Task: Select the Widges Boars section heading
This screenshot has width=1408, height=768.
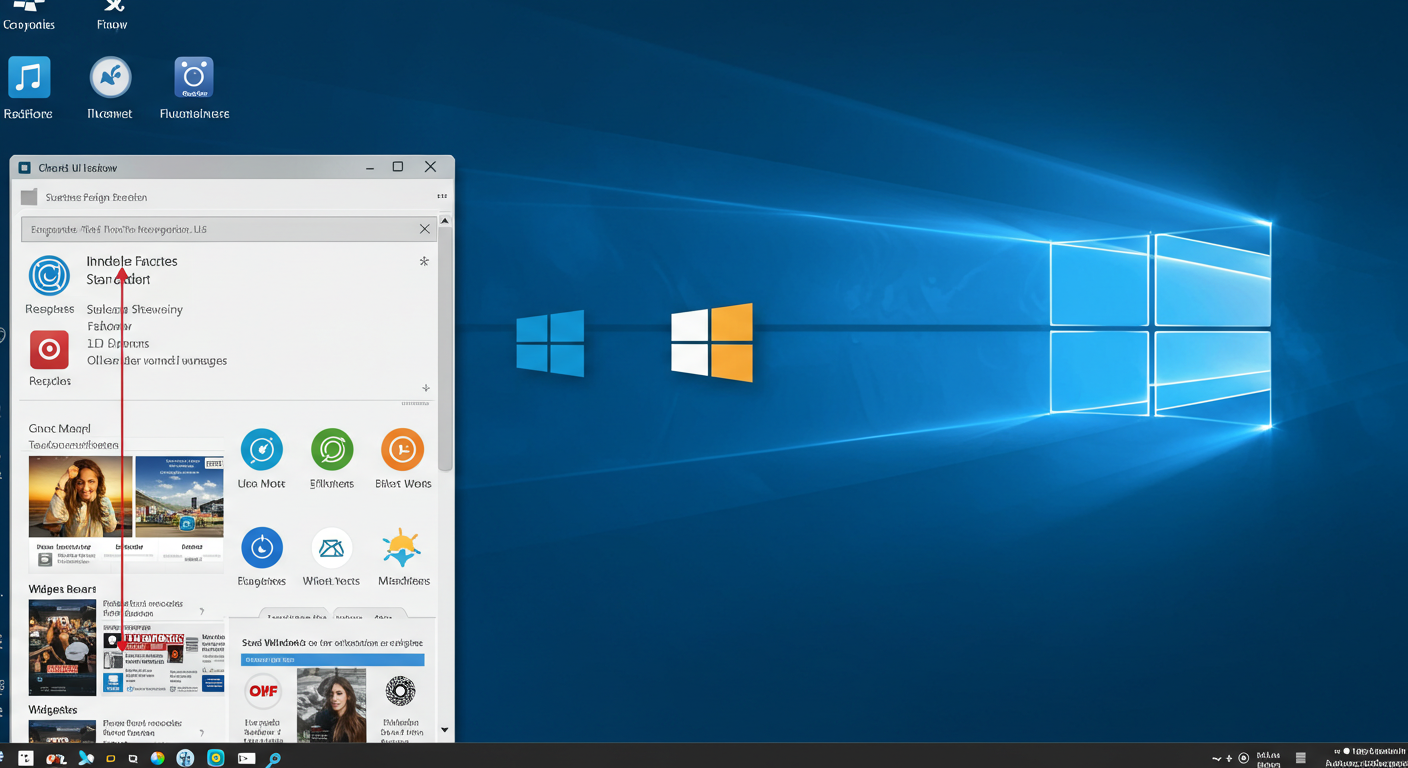Action: pyautogui.click(x=61, y=588)
